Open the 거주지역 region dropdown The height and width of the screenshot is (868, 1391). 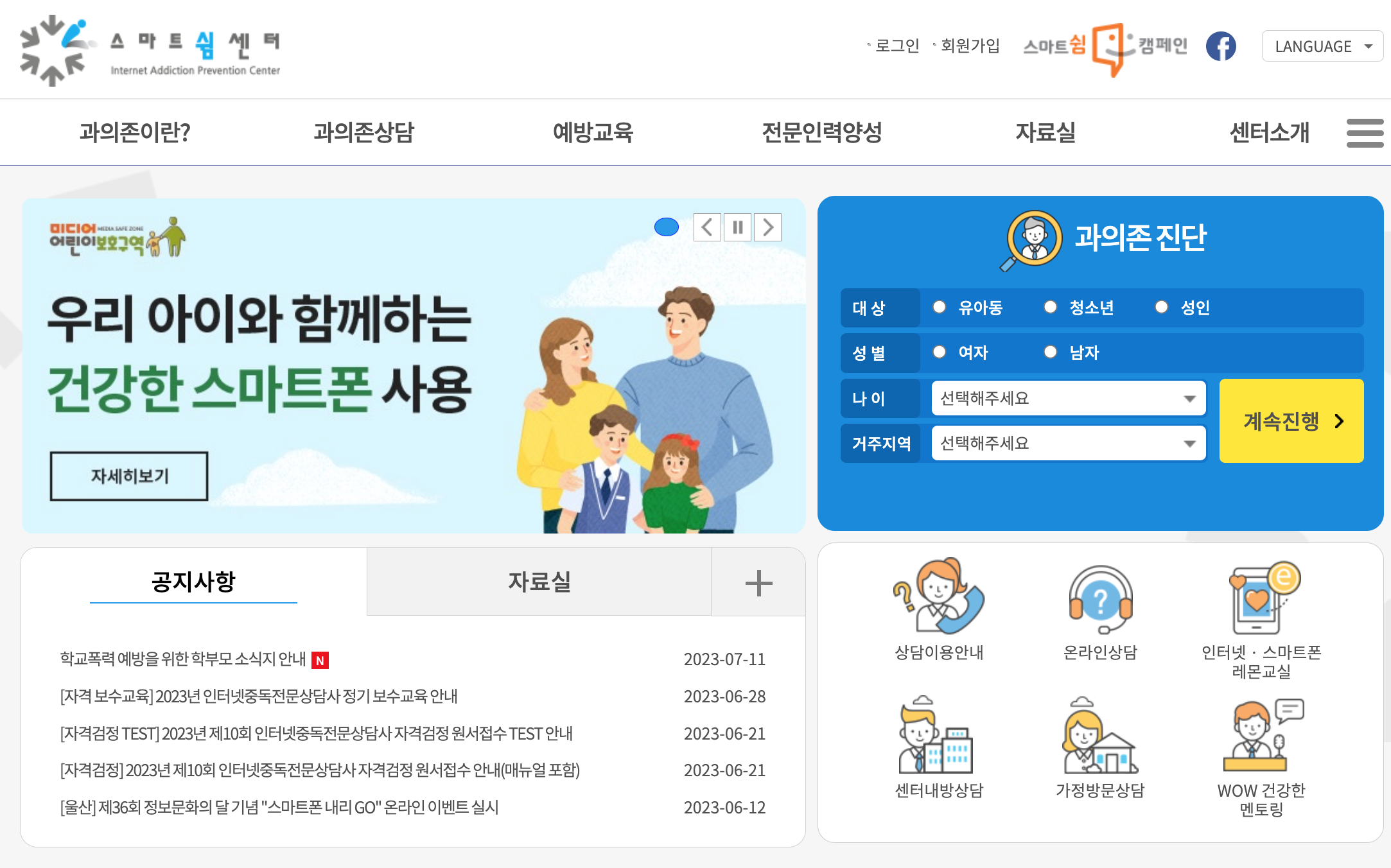(1068, 443)
